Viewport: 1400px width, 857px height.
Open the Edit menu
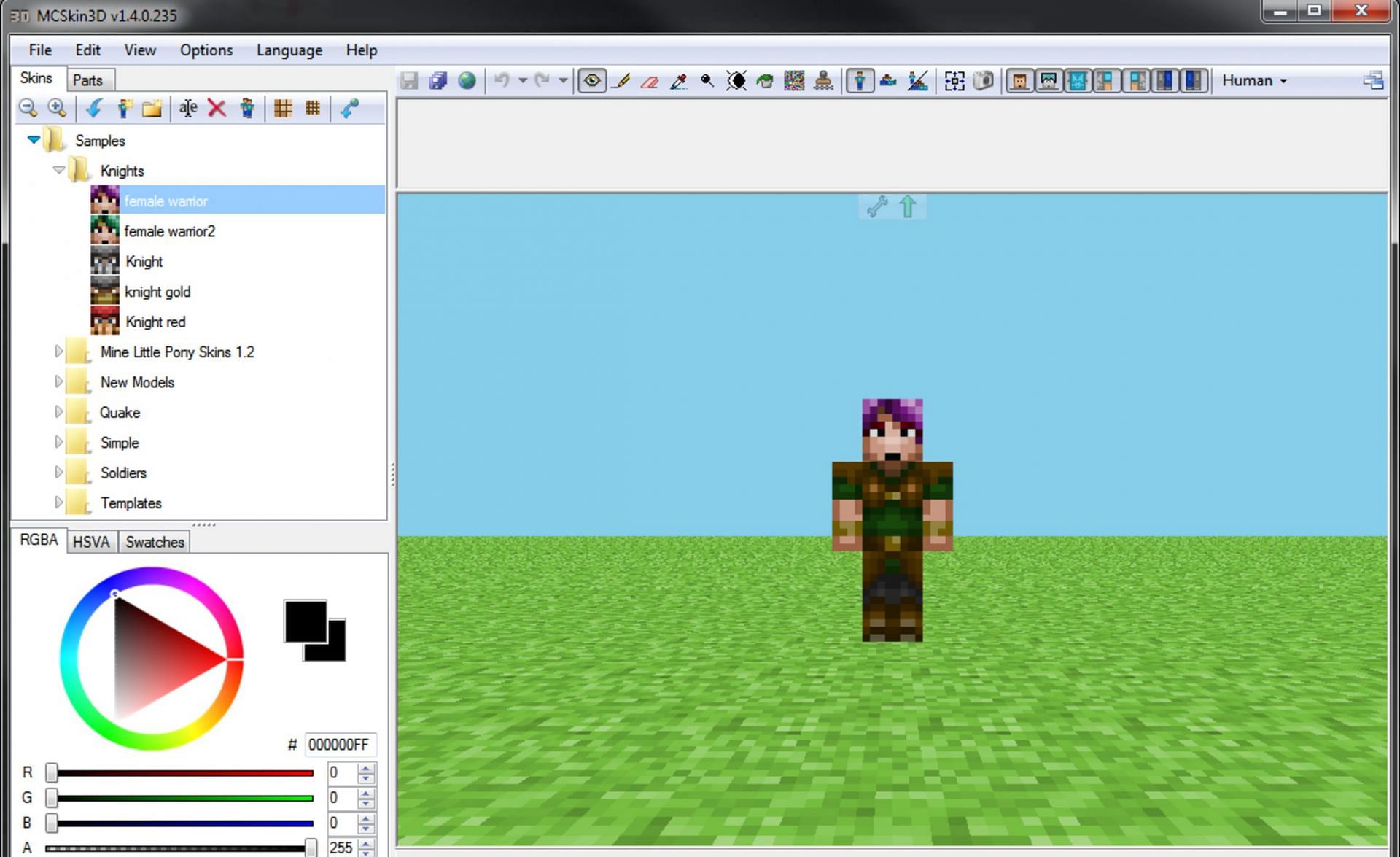[87, 49]
